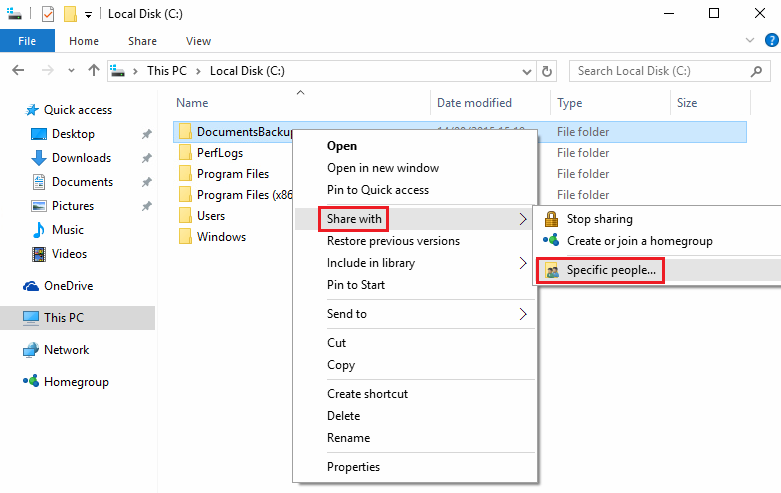
Task: Open the address bar history dropdown
Action: pyautogui.click(x=526, y=71)
